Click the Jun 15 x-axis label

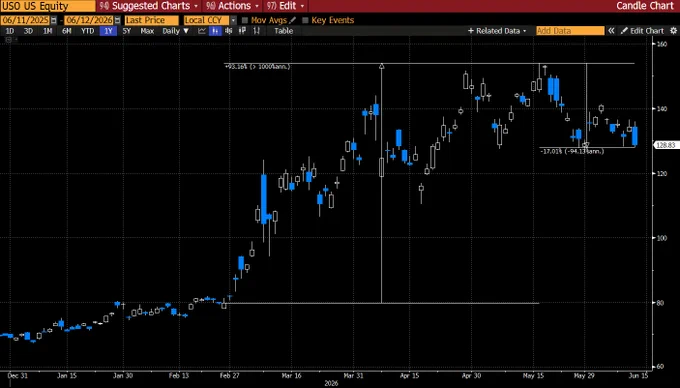[x=639, y=375]
